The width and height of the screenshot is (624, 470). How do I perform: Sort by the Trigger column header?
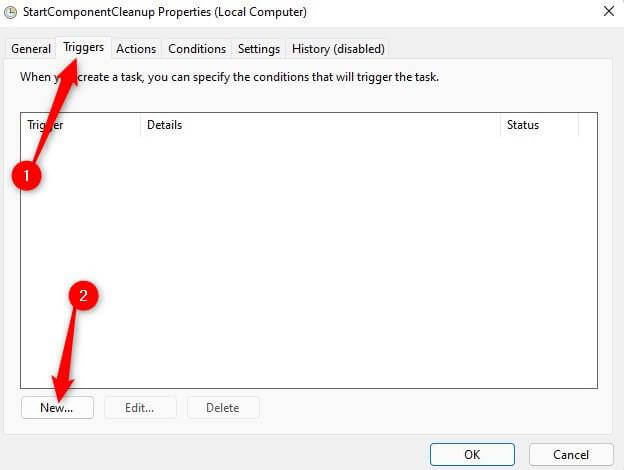81,125
